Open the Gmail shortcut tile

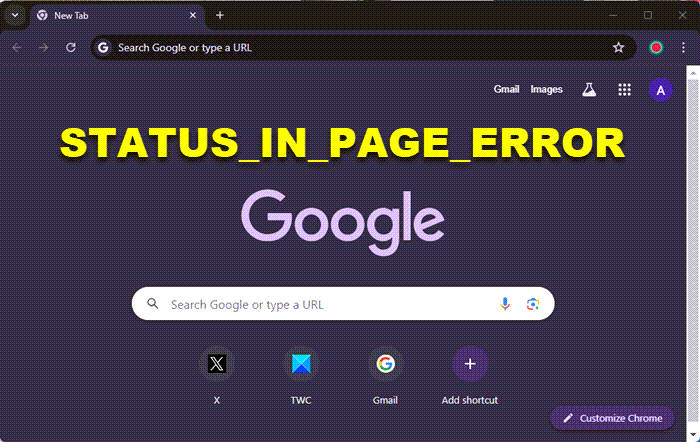coord(385,376)
